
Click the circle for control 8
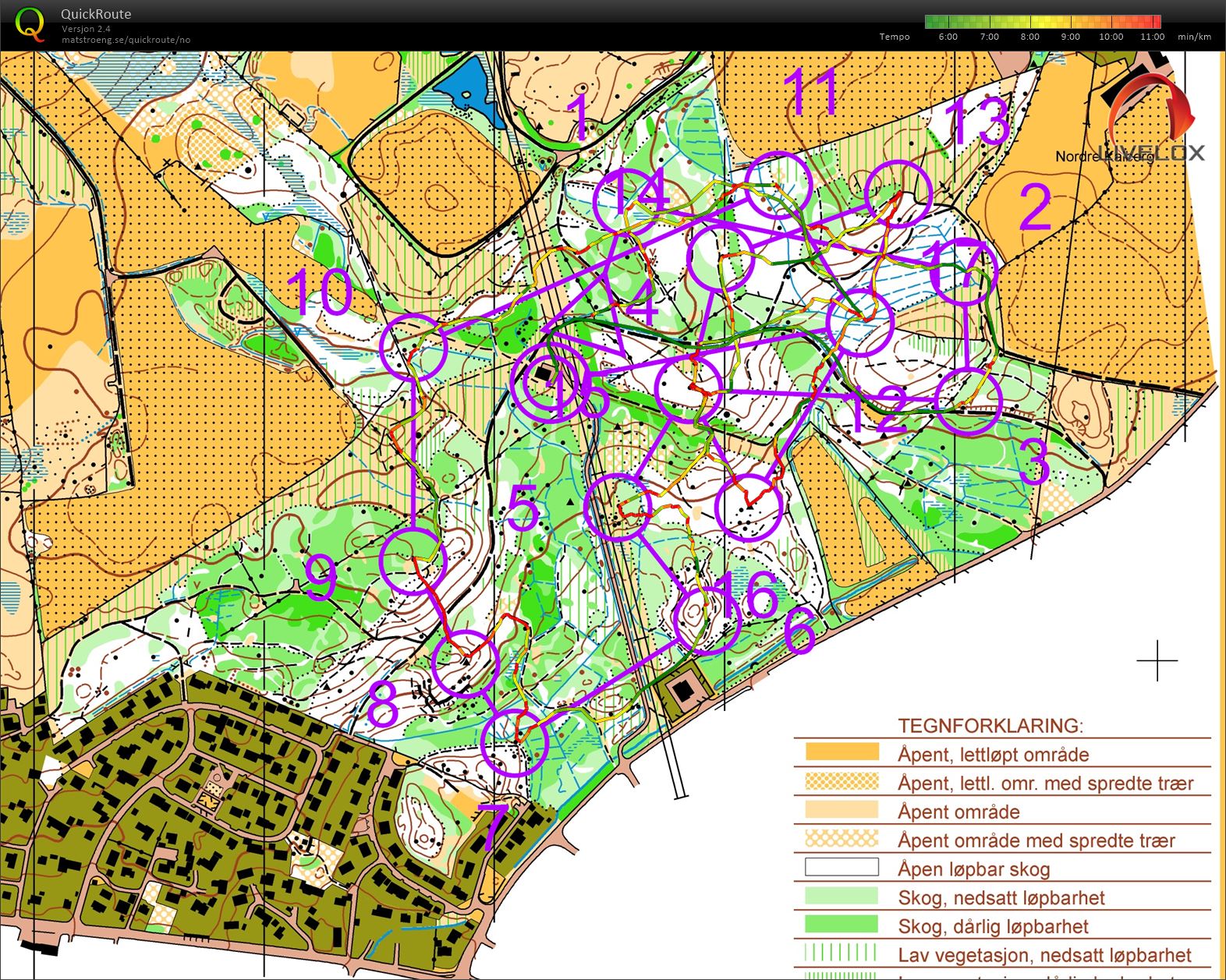(x=465, y=663)
